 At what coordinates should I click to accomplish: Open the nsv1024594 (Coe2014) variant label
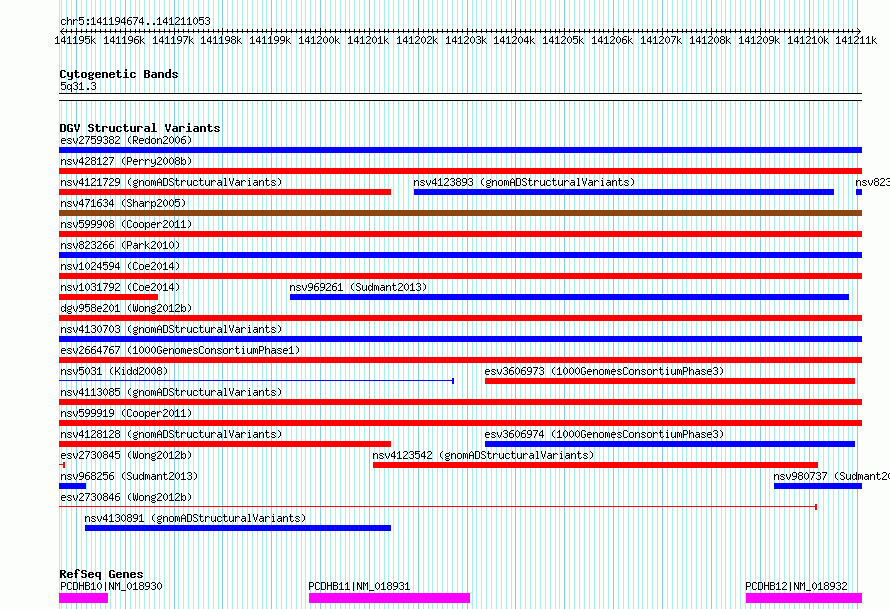coord(120,266)
